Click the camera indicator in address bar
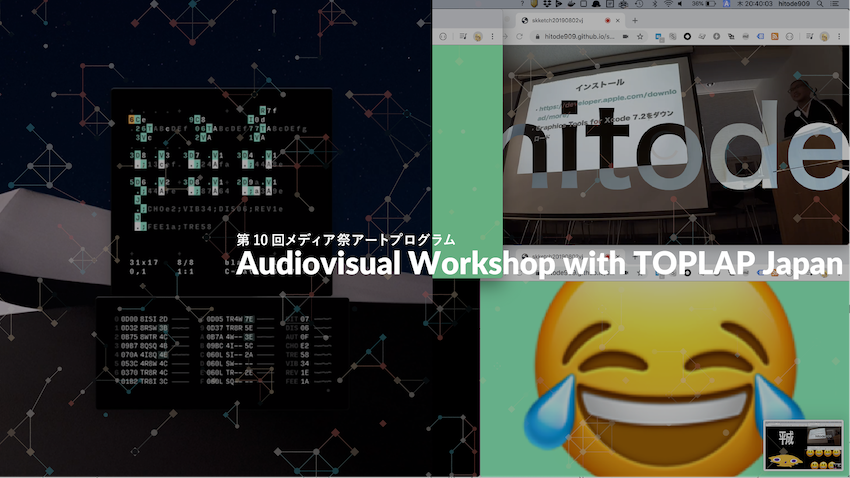The height and width of the screenshot is (478, 850). [x=625, y=36]
